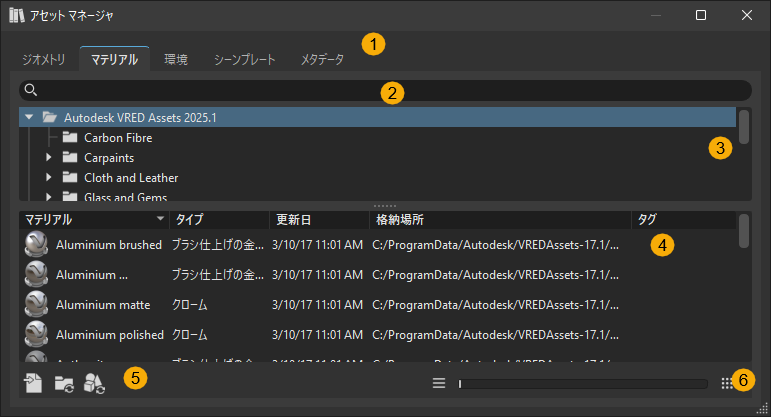Click ブラシ仕上げ type in Aluminium brushed row
Screen dimensions: 771x417
(x=217, y=244)
